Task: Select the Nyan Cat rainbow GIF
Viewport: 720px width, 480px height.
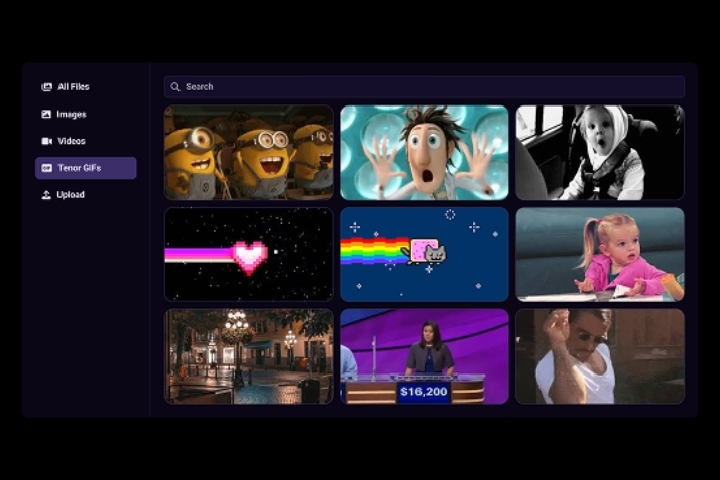Action: [424, 254]
